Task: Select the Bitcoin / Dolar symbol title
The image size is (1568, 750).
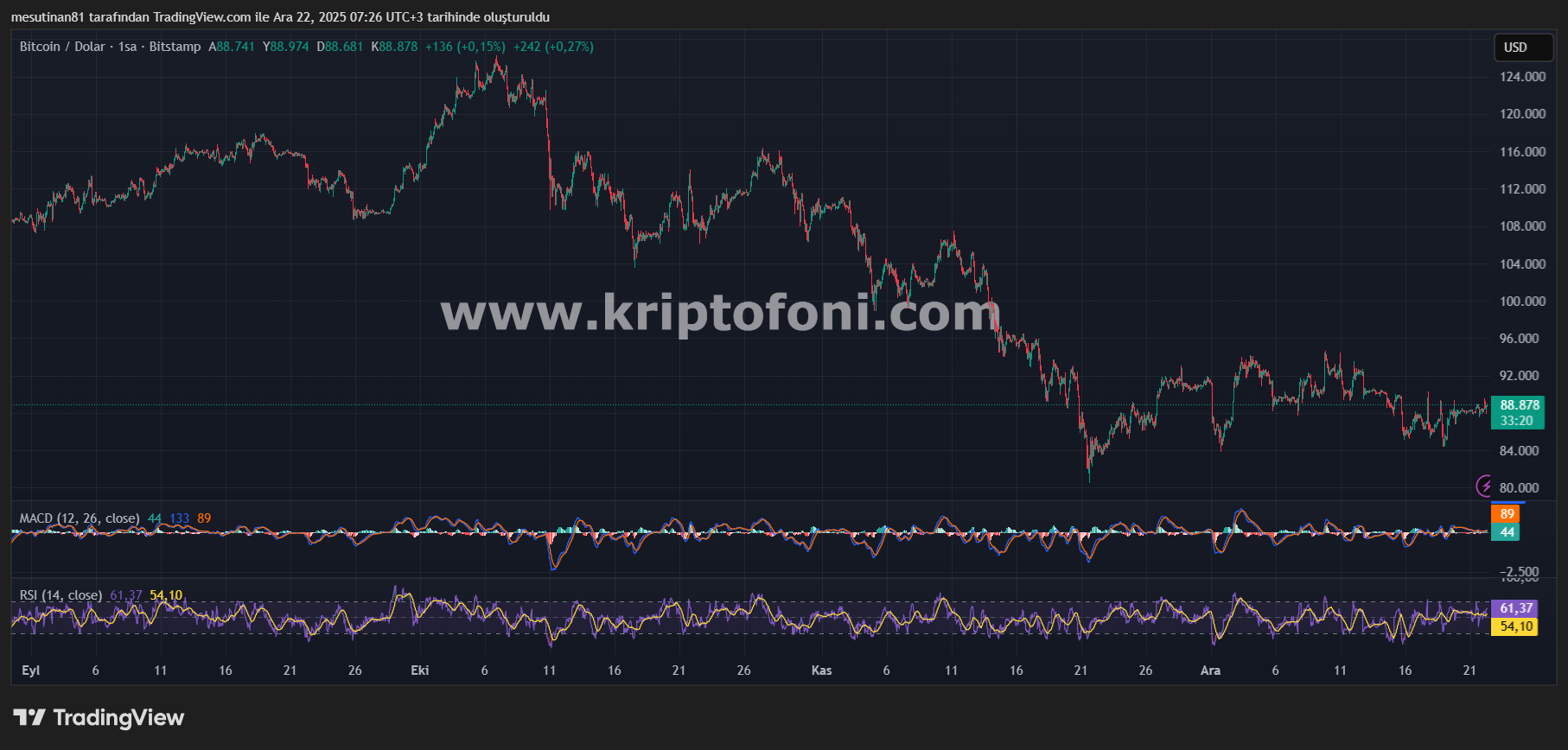Action: pos(62,47)
